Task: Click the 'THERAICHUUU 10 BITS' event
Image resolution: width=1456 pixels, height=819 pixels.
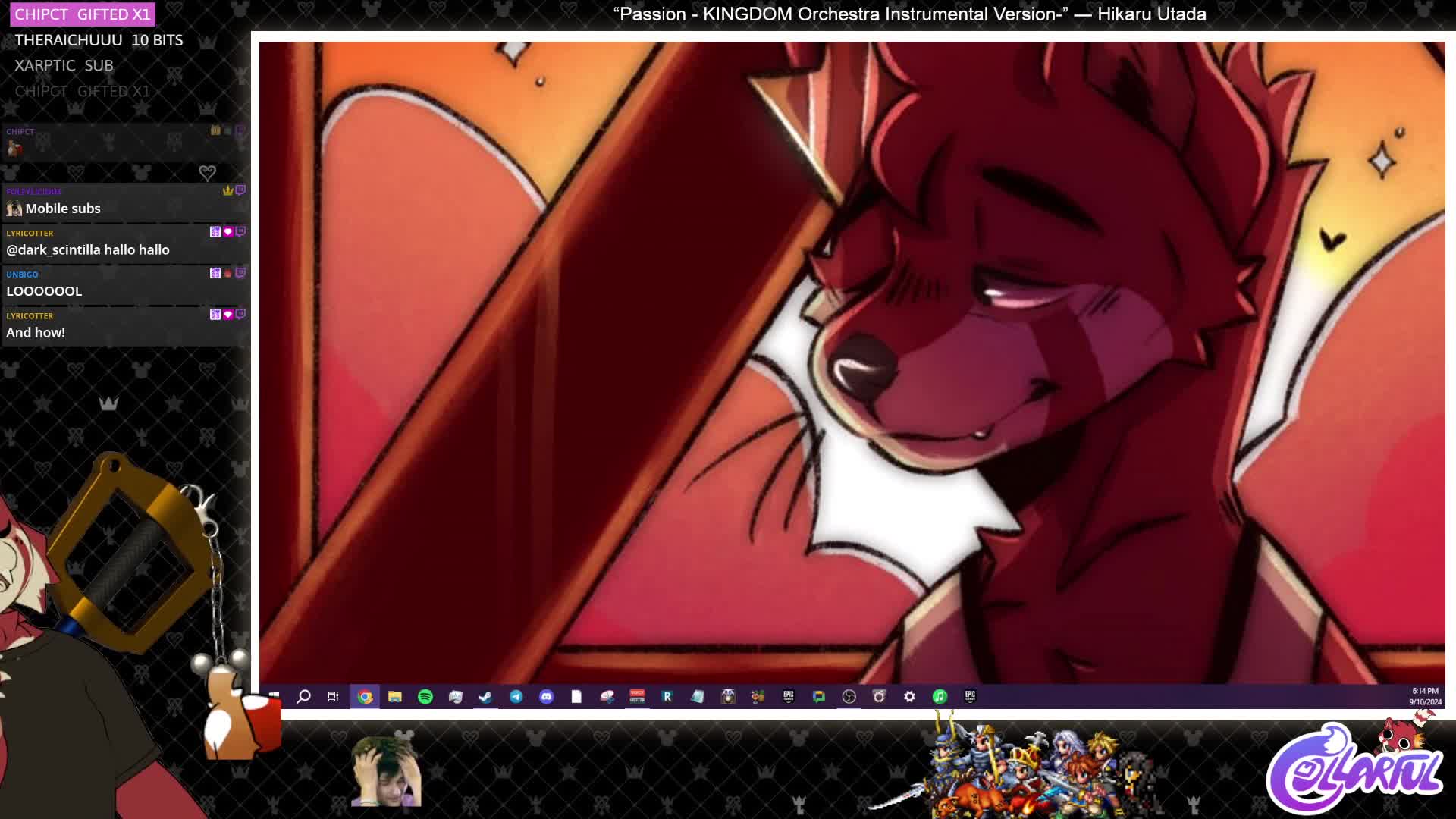Action: (x=99, y=40)
